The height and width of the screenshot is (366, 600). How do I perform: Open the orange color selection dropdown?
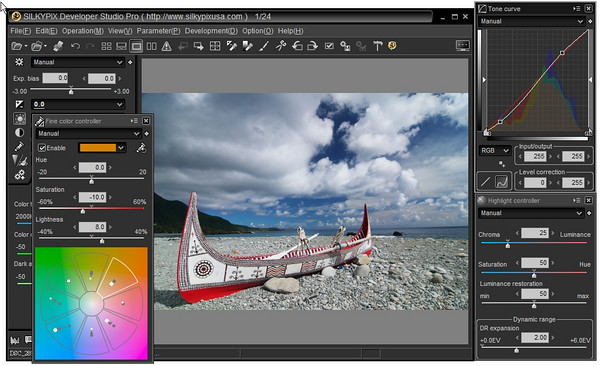tap(121, 148)
